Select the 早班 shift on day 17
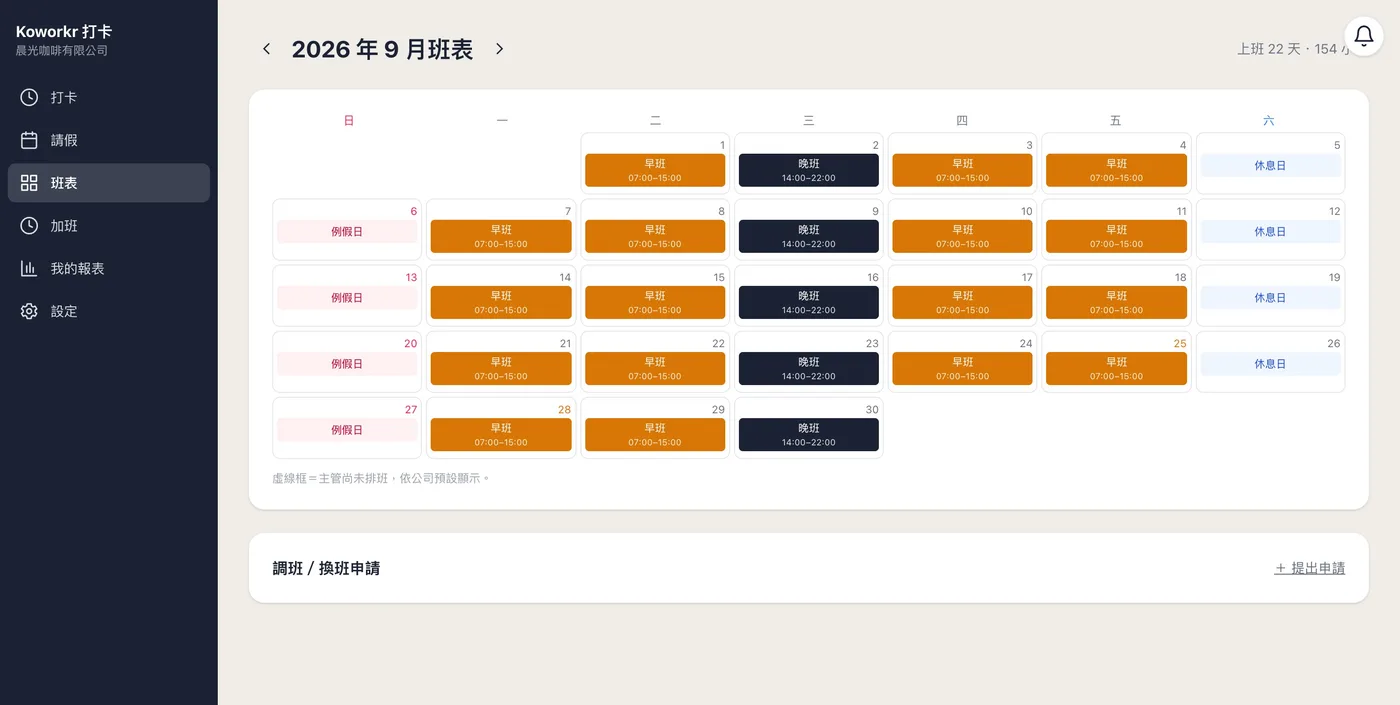The image size is (1400, 705). click(963, 302)
